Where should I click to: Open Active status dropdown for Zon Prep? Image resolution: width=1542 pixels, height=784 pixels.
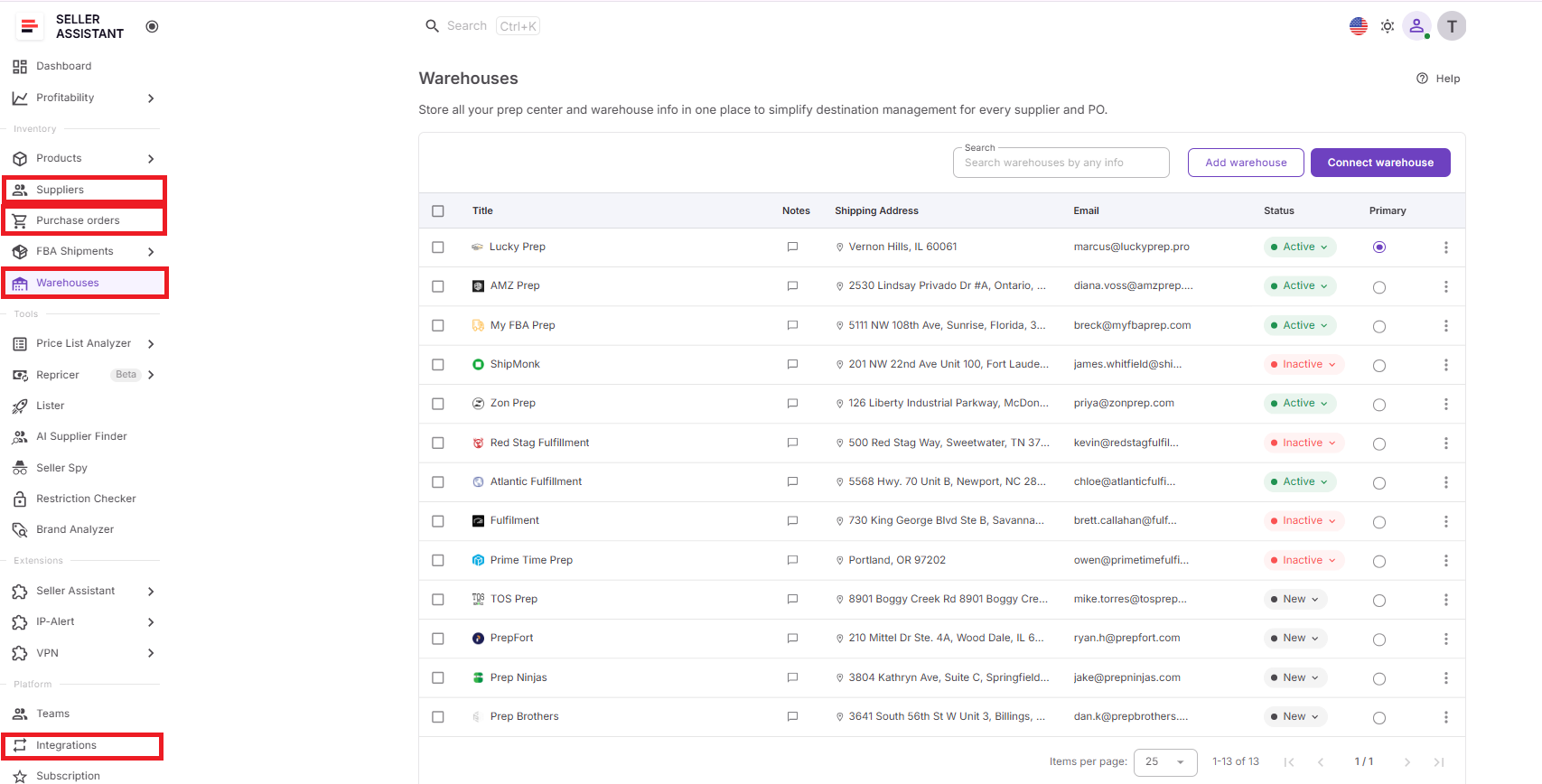[1299, 404]
